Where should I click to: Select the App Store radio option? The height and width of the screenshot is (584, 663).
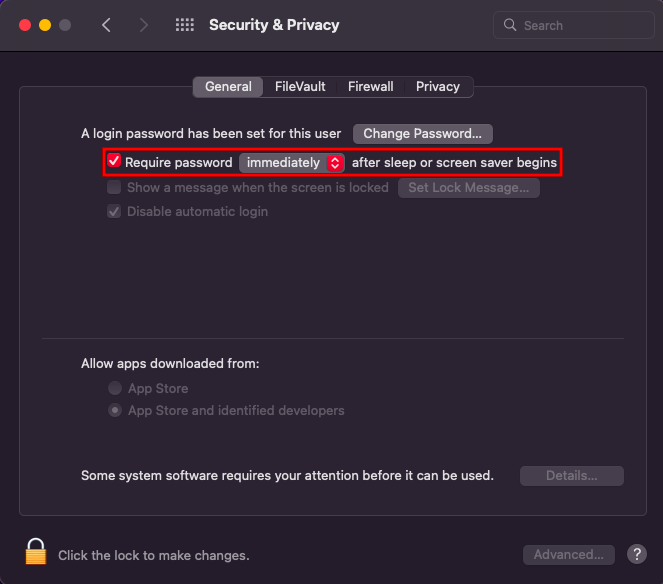coord(115,388)
